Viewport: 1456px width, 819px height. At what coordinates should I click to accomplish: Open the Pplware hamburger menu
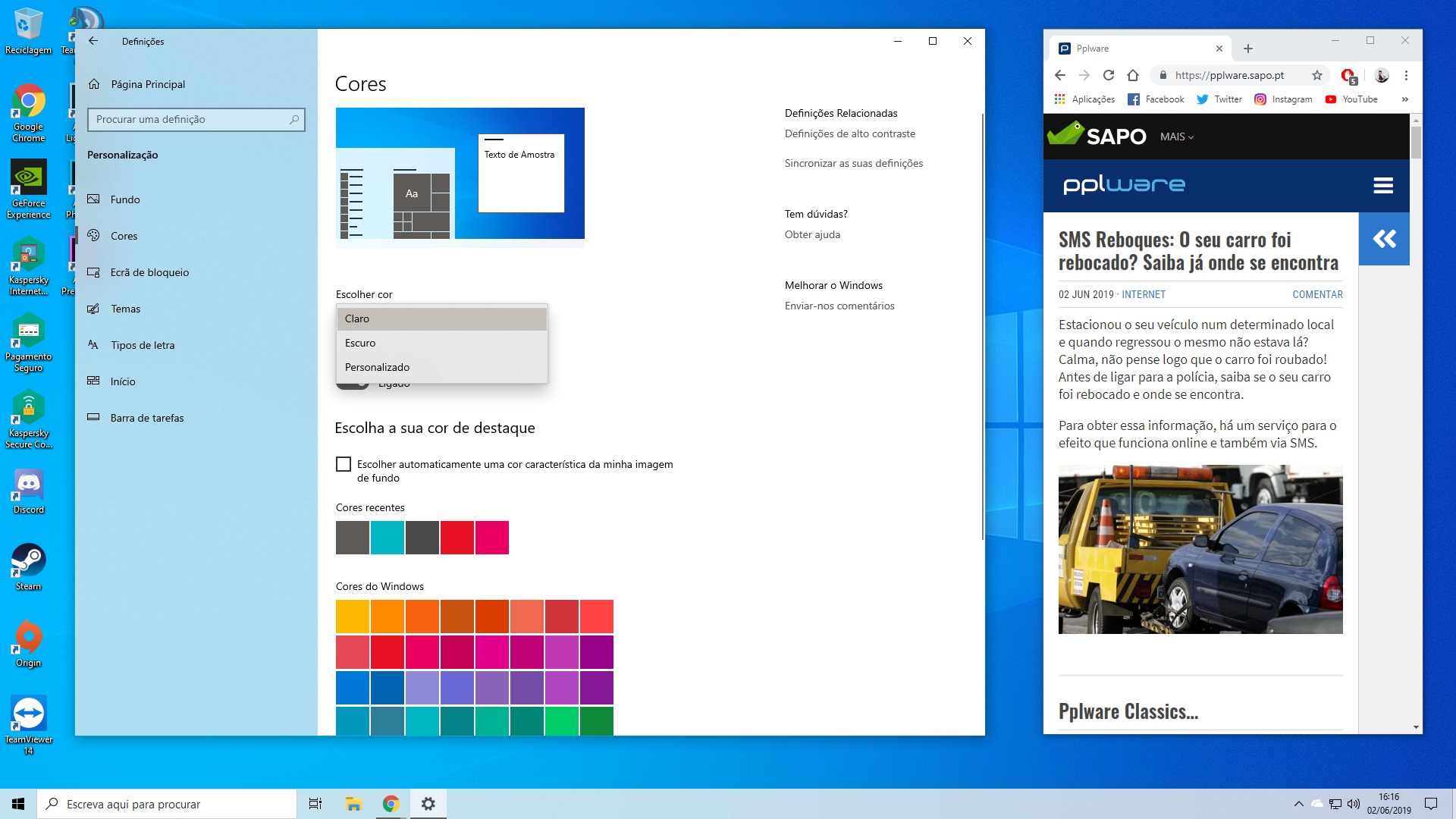coord(1385,185)
